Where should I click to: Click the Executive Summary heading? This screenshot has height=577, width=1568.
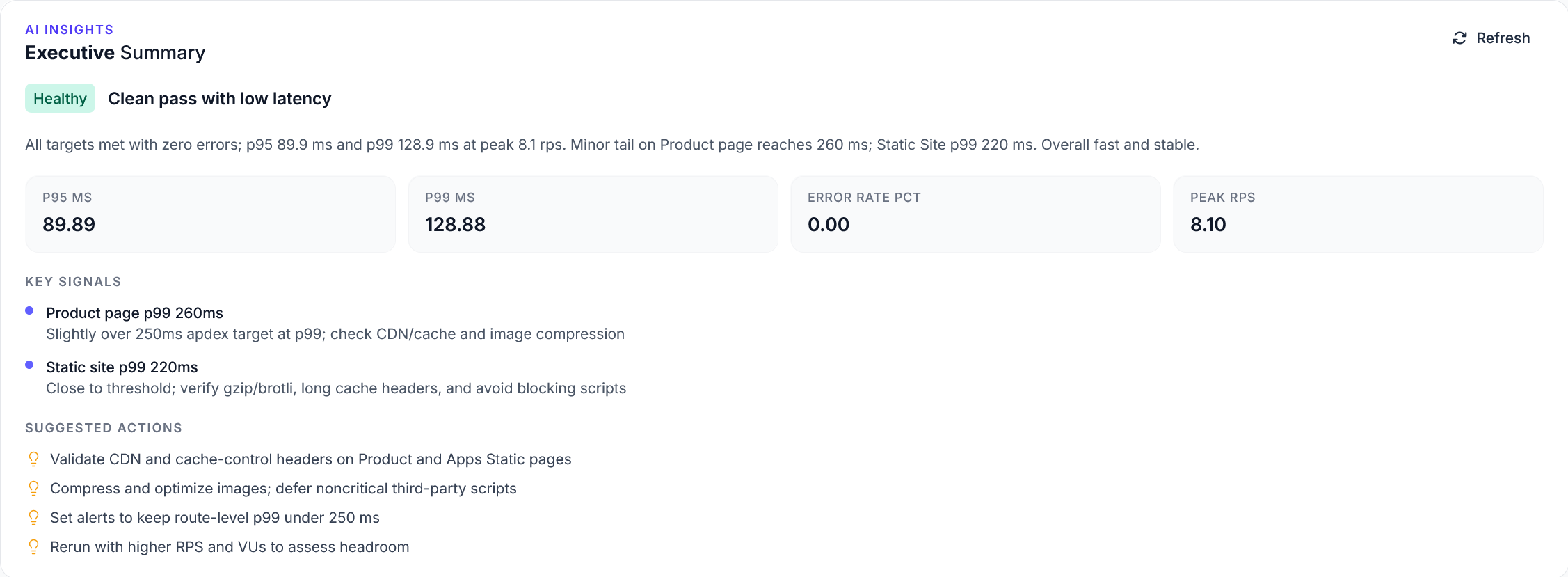pyautogui.click(x=115, y=53)
